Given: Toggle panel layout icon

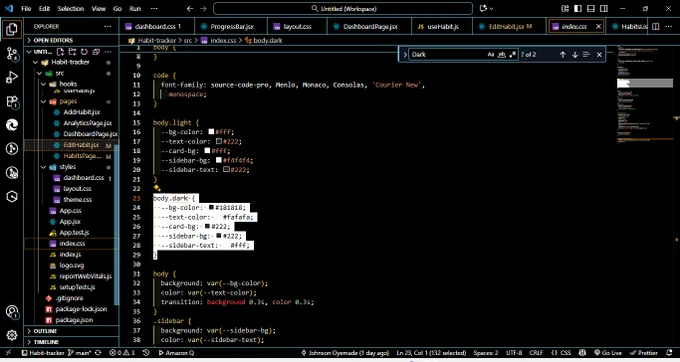Looking at the screenshot, I should (x=591, y=8).
